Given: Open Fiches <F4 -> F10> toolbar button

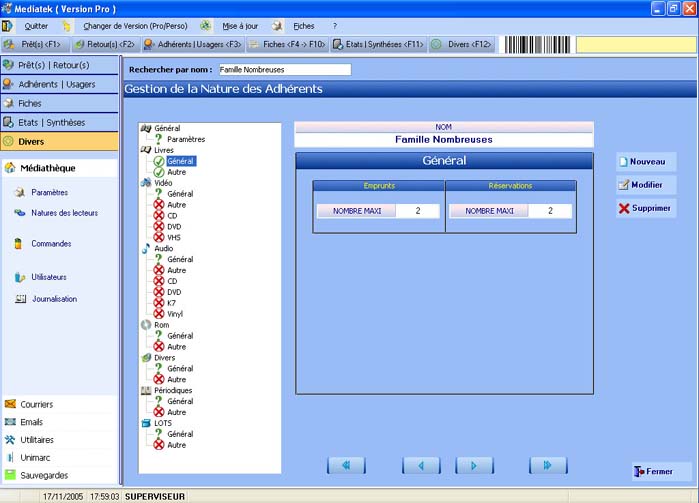Looking at the screenshot, I should click(288, 44).
